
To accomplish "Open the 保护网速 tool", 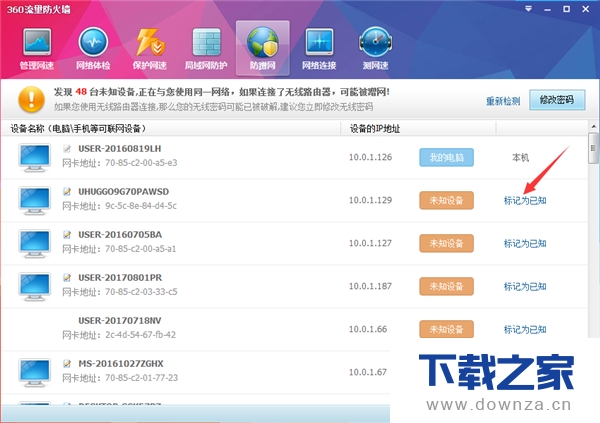I will [x=150, y=49].
